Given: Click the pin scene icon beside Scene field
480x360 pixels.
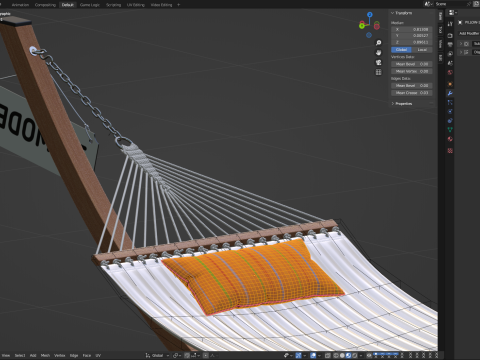Looking at the screenshot, I should [x=469, y=4].
